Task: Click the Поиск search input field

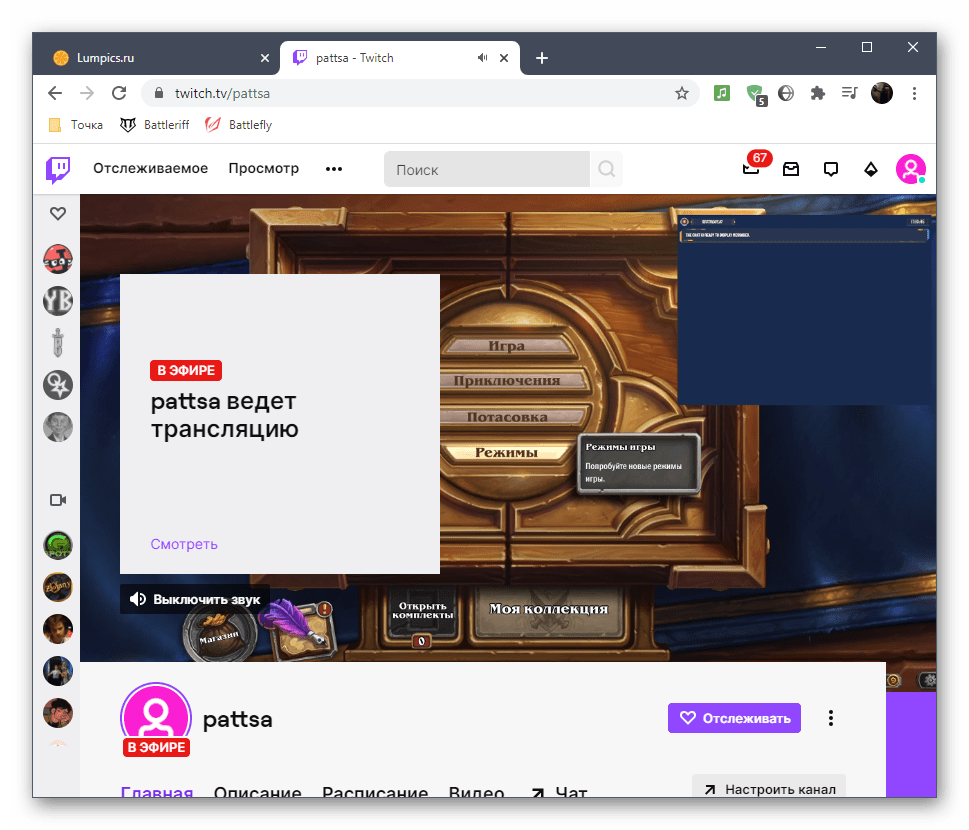Action: coord(487,169)
